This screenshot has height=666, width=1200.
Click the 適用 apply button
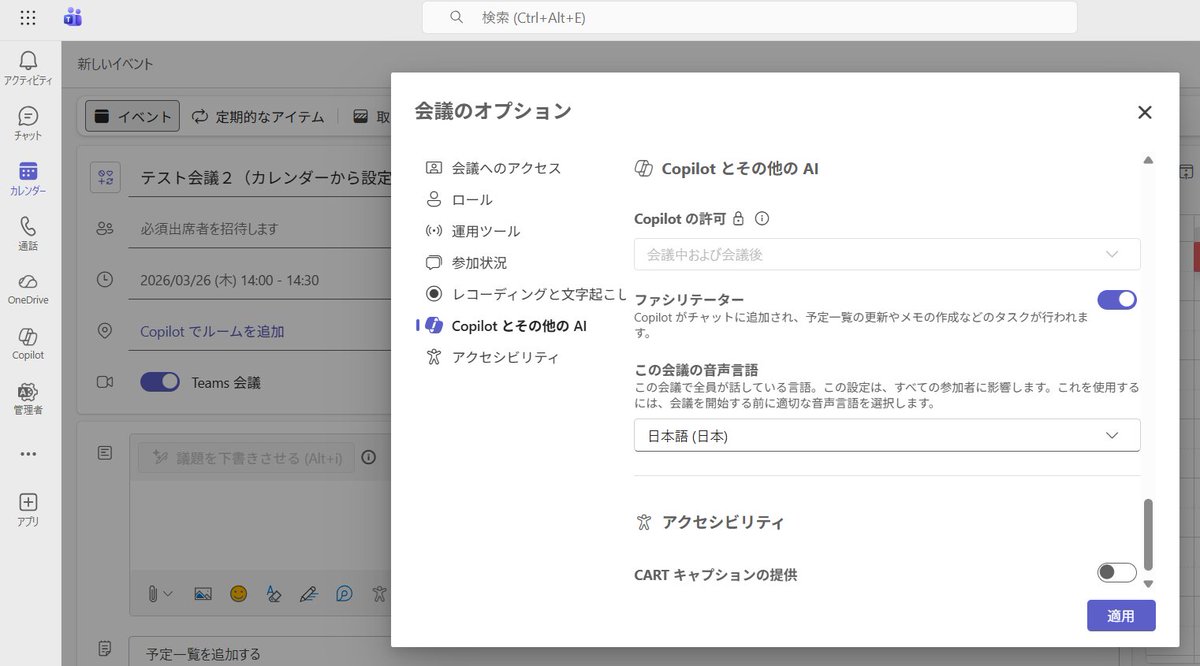[x=1121, y=615]
